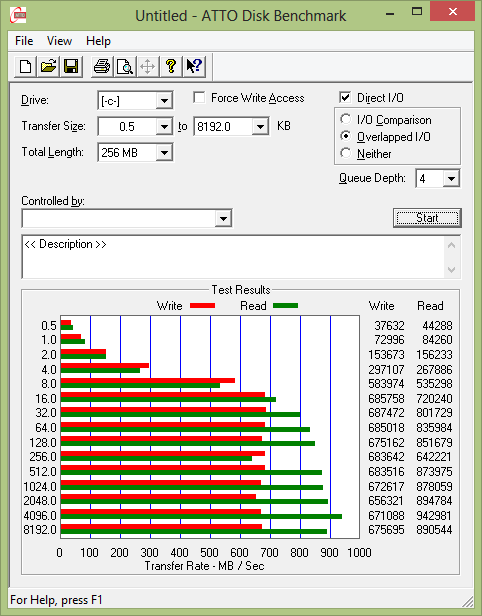This screenshot has width=482, height=616.
Task: Click the green Read legend swatch
Action: tap(286, 305)
